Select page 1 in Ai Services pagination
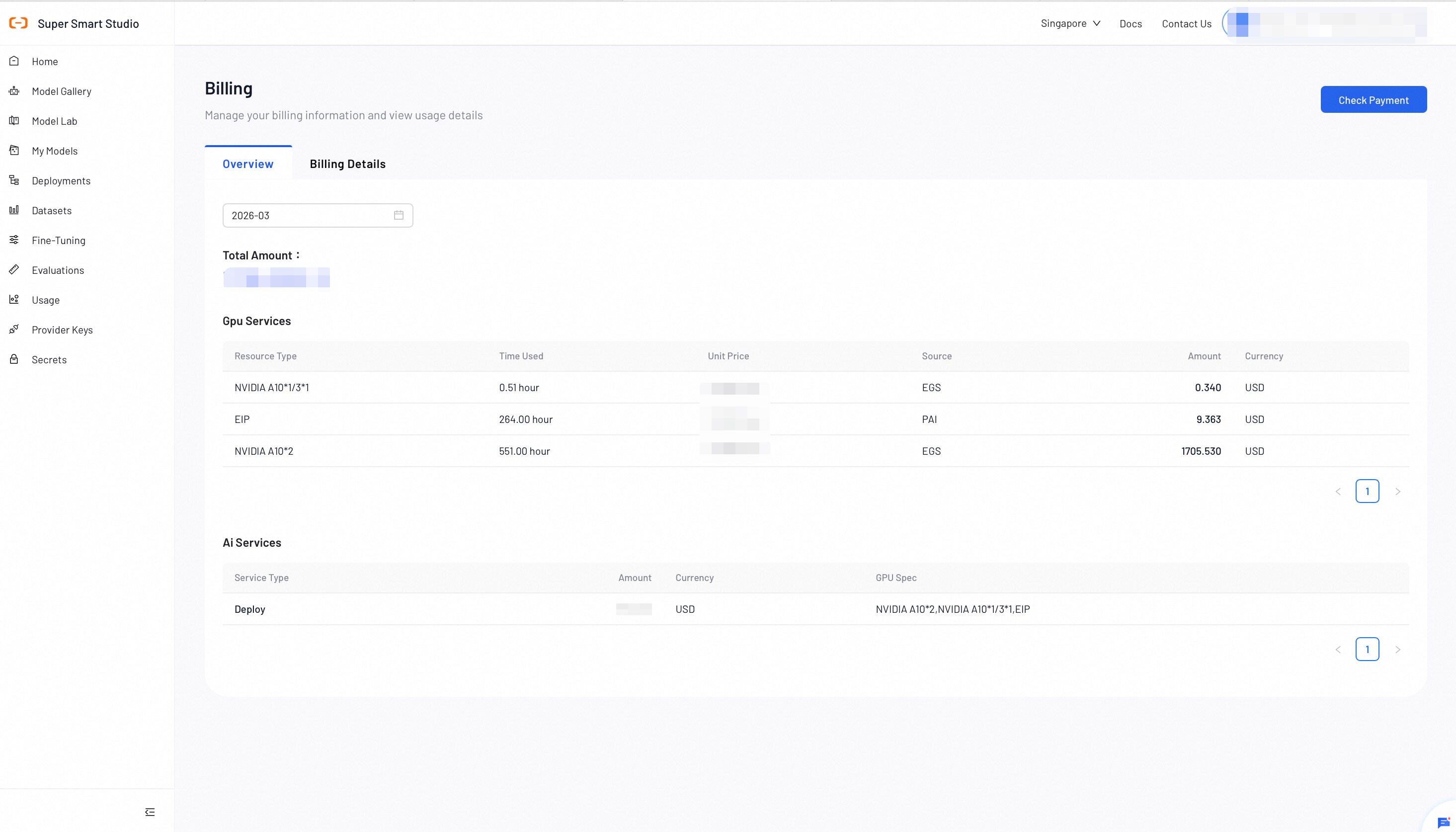The image size is (1456, 832). point(1367,650)
